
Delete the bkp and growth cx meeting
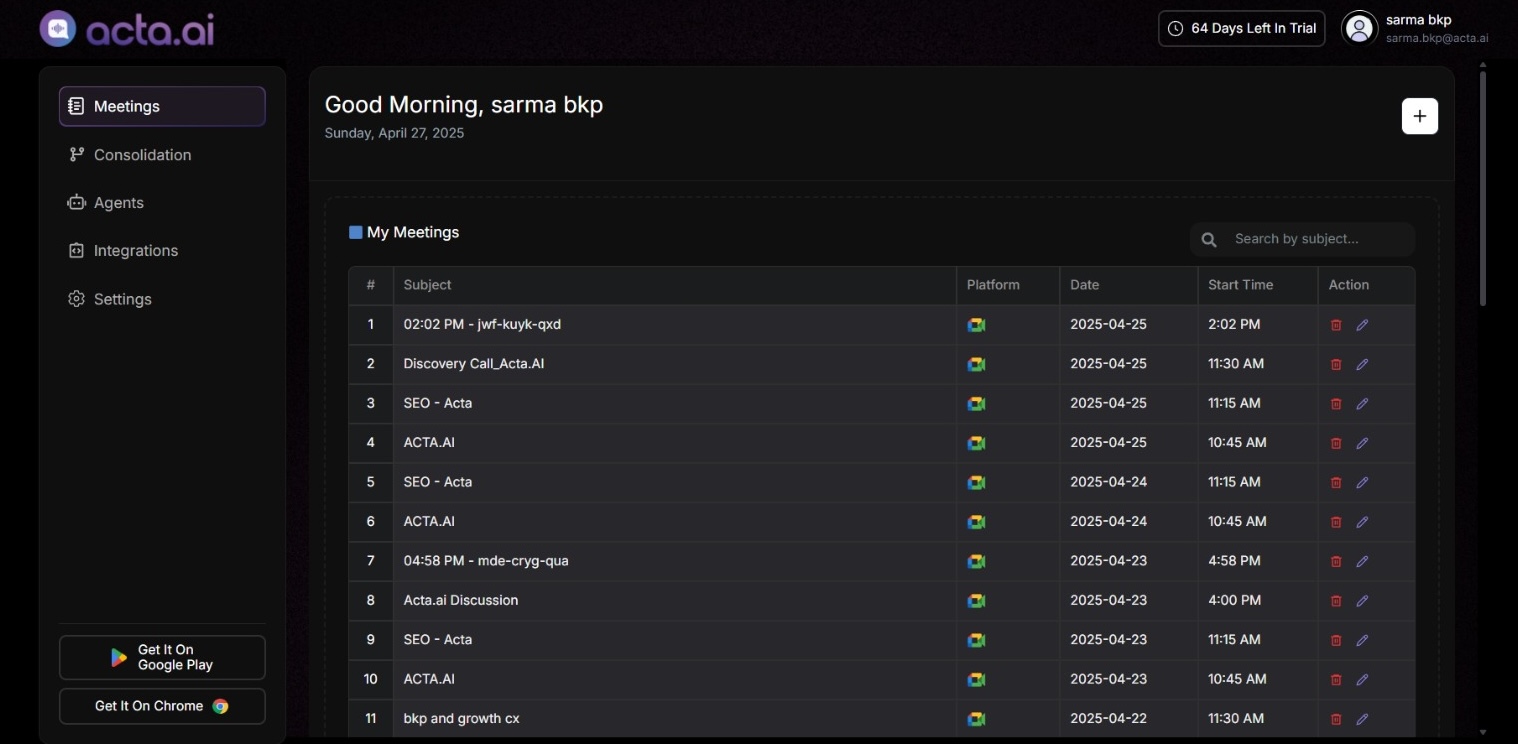pos(1336,719)
